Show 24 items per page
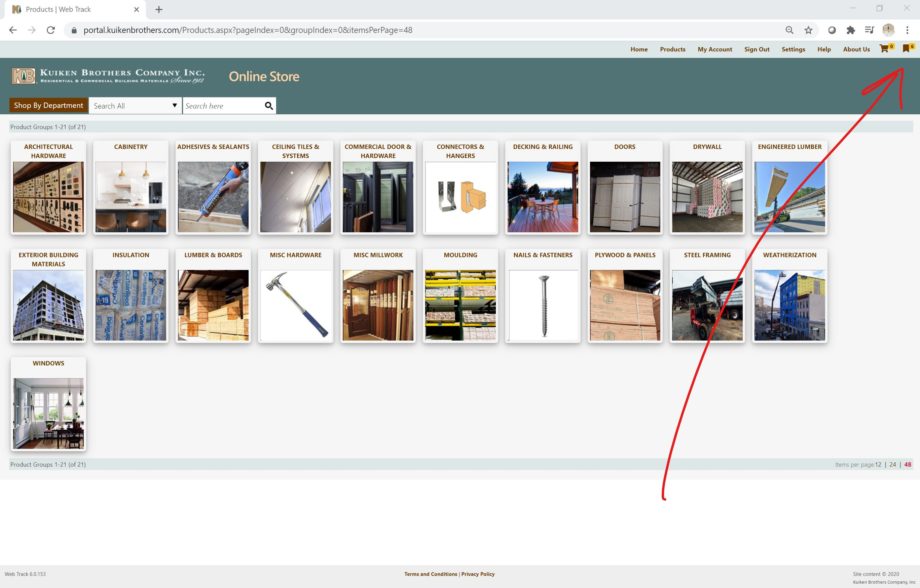The height and width of the screenshot is (588, 920). (x=892, y=465)
